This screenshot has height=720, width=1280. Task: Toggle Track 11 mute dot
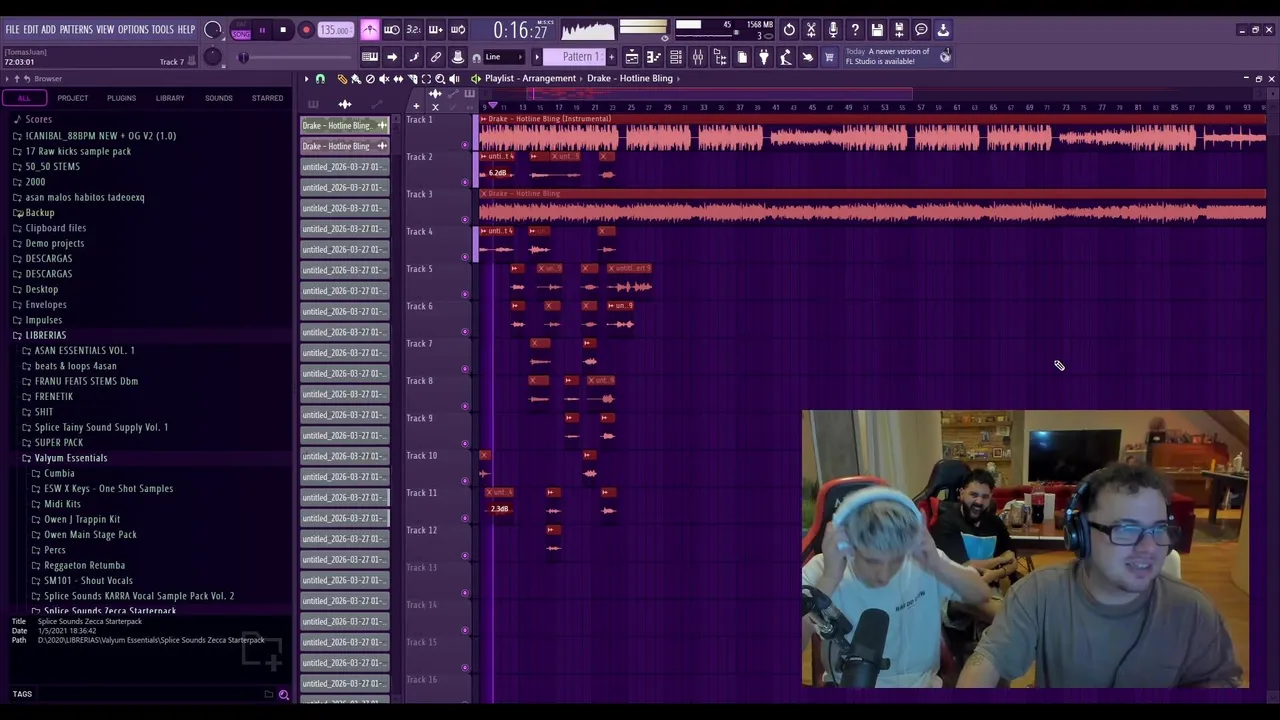(465, 518)
